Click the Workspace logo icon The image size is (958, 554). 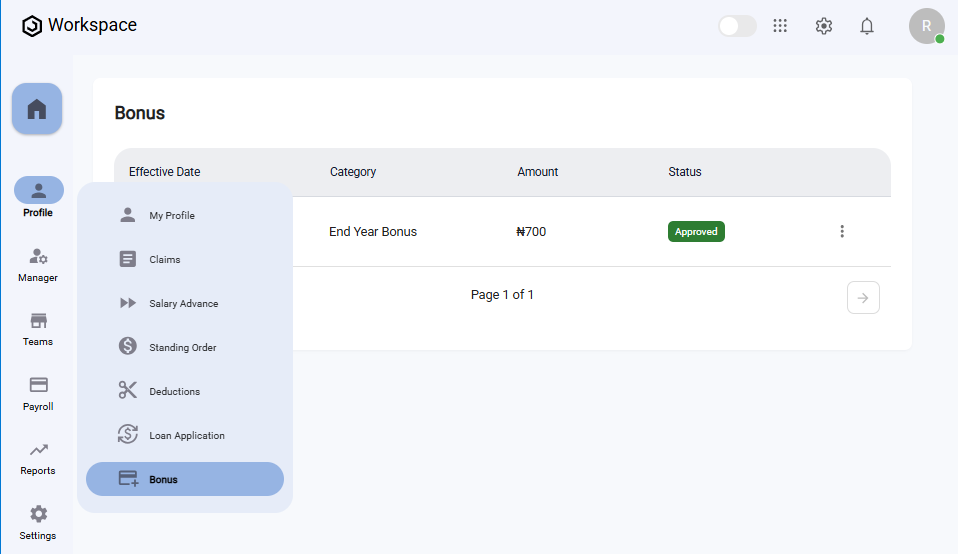tap(32, 26)
